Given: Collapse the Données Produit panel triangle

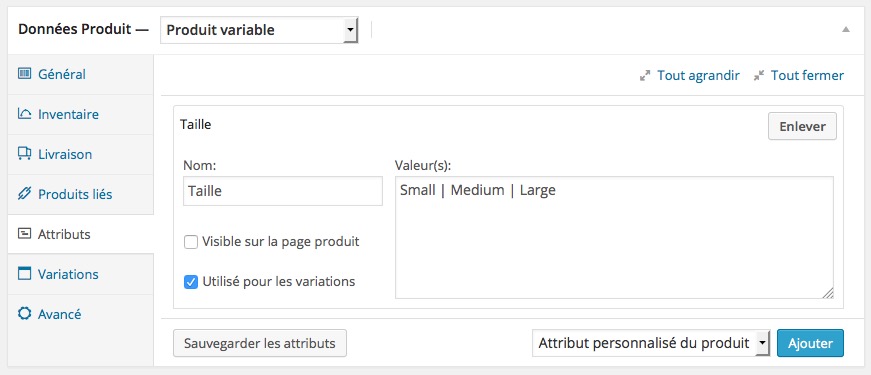Looking at the screenshot, I should point(845,29).
